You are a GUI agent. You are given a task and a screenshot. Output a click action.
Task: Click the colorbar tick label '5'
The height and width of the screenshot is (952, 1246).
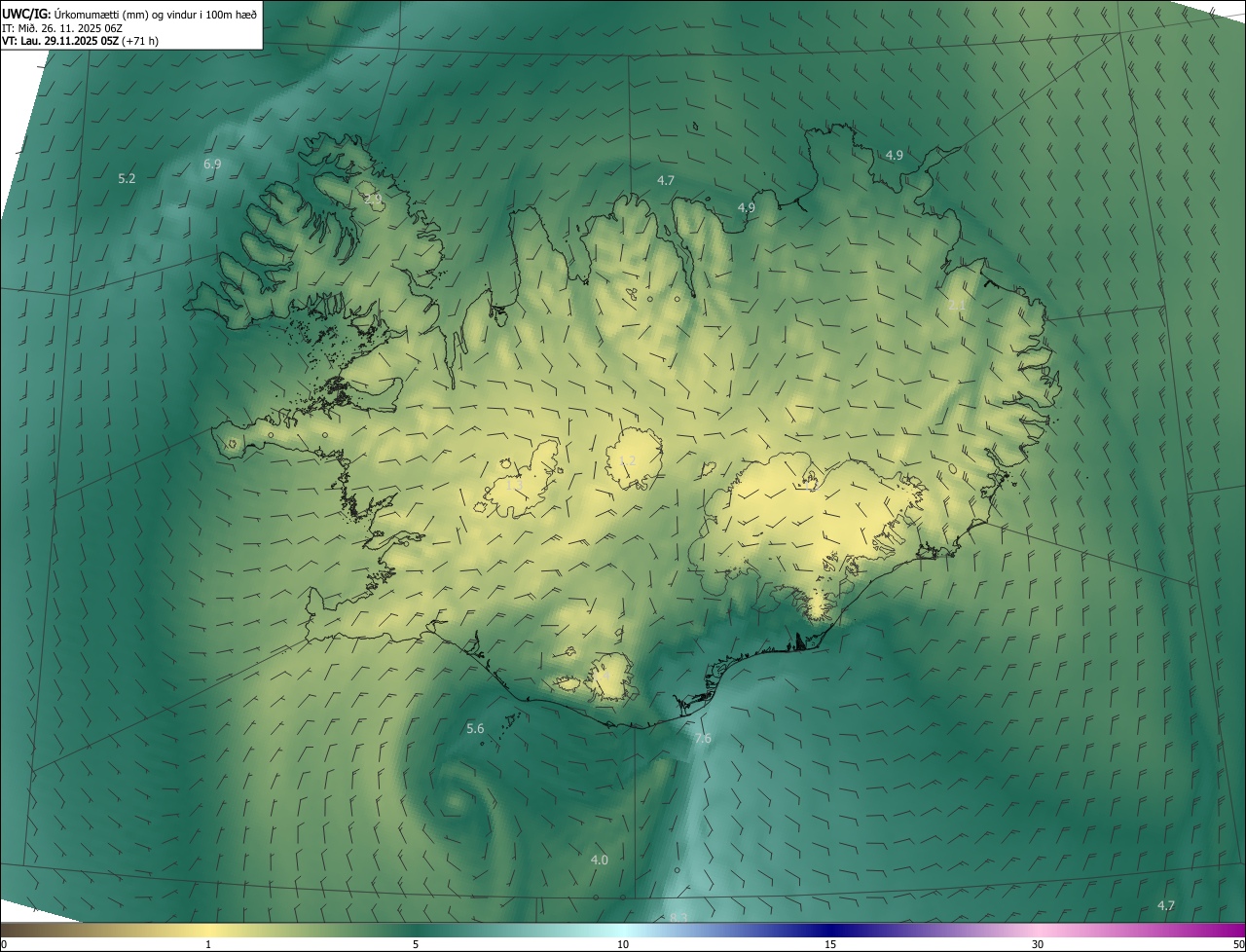coord(416,944)
